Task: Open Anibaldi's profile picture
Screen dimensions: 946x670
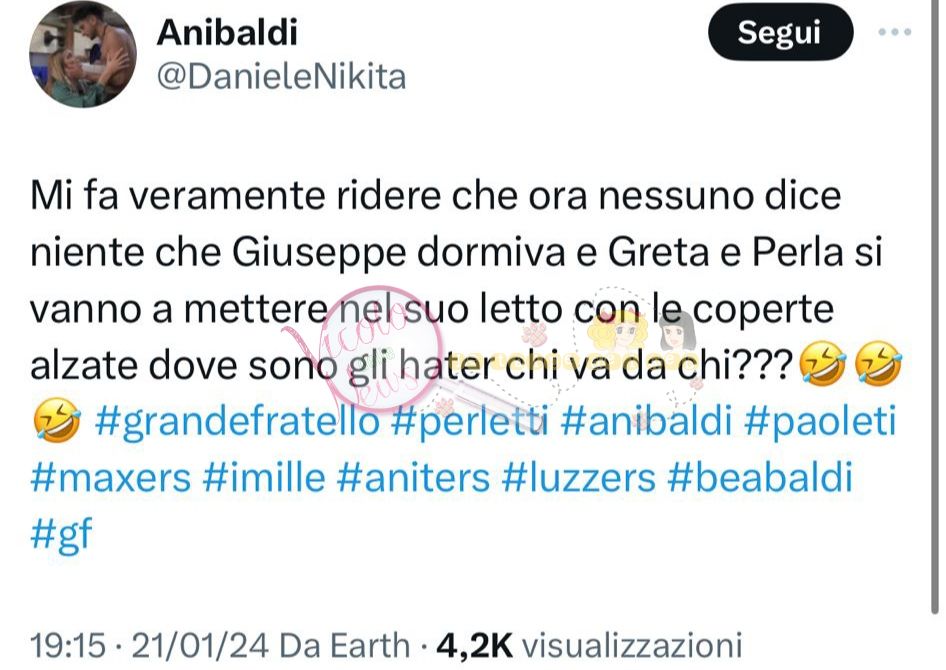Action: pyautogui.click(x=83, y=54)
